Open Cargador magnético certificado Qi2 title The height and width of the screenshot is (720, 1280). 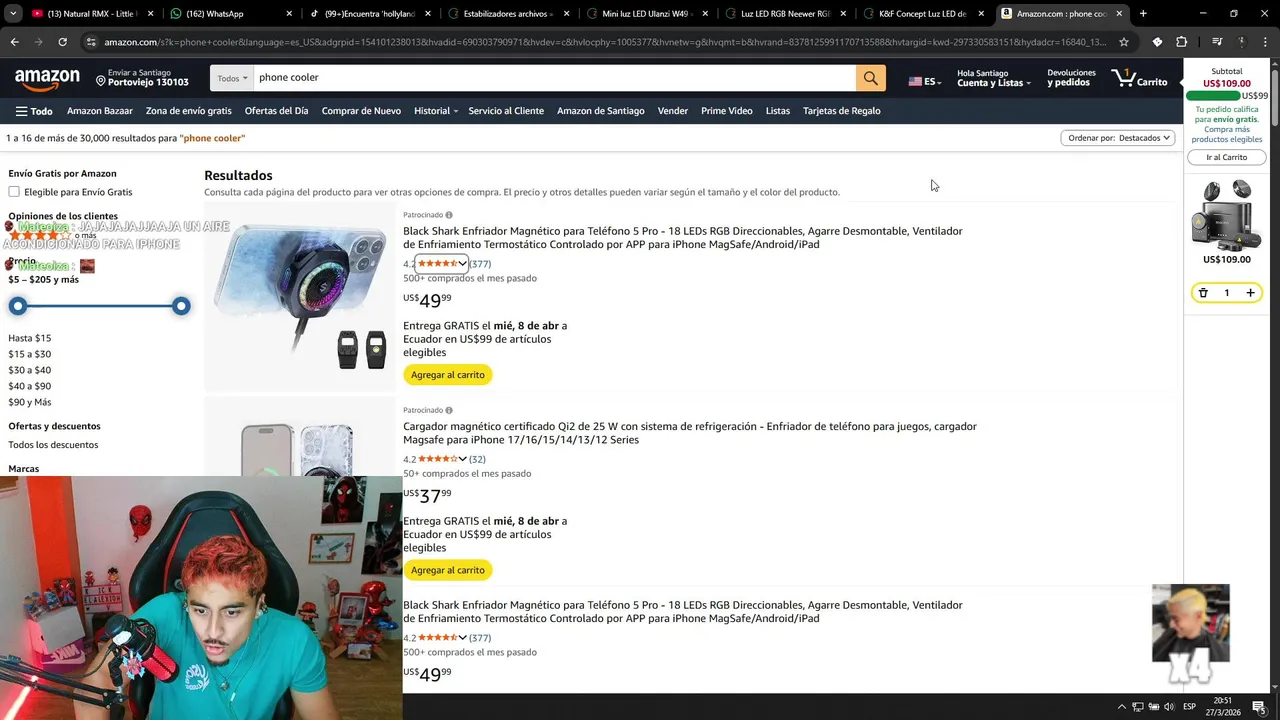point(690,433)
